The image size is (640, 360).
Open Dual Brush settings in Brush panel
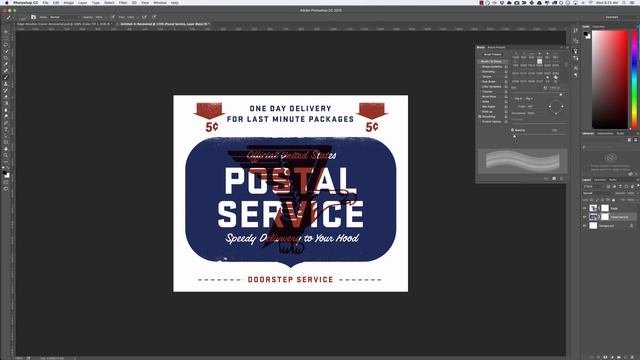489,82
